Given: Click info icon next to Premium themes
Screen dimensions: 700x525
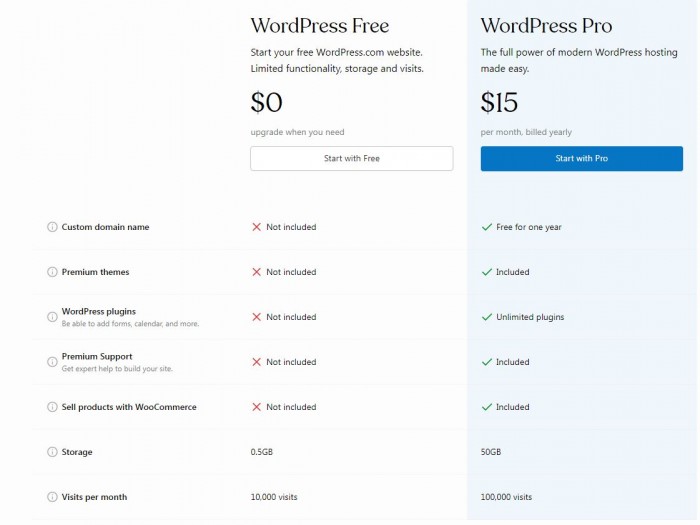Looking at the screenshot, I should coord(52,272).
